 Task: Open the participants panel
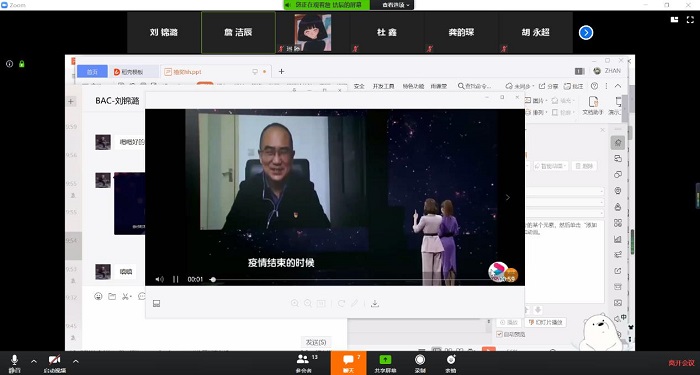click(x=304, y=363)
